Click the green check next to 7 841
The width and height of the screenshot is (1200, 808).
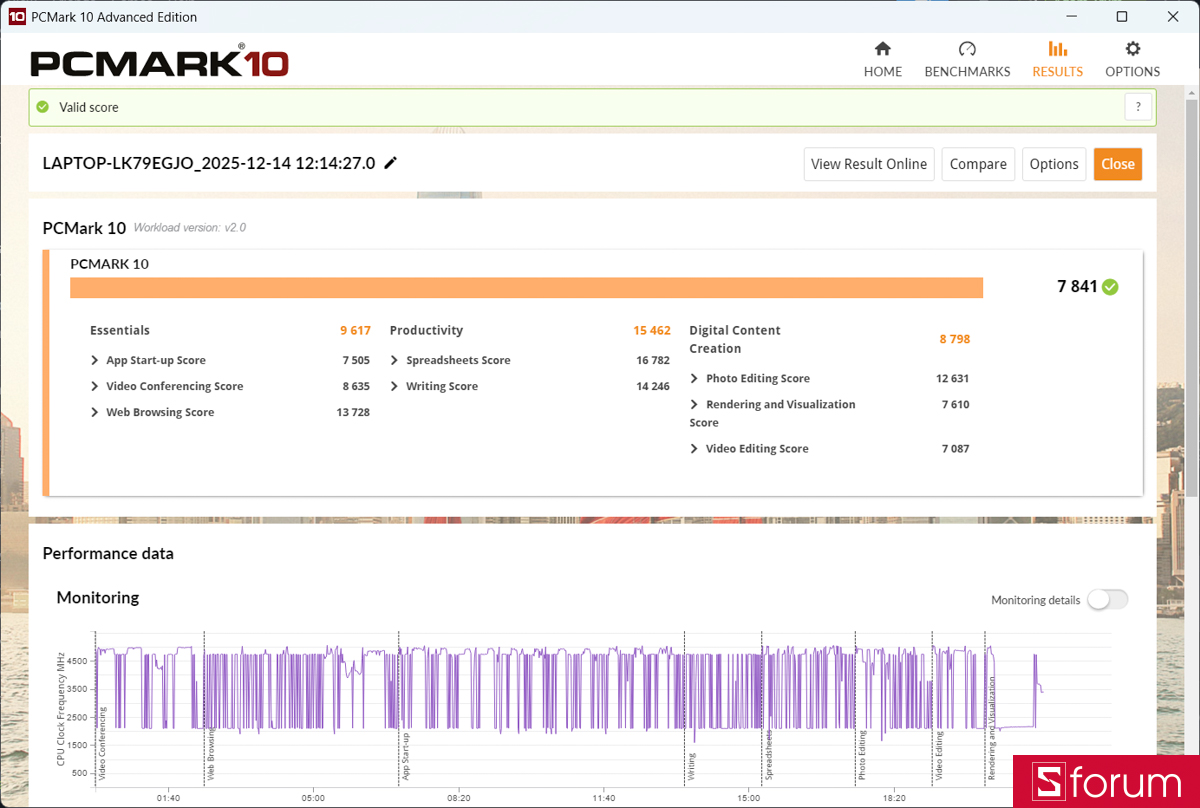pyautogui.click(x=1110, y=287)
